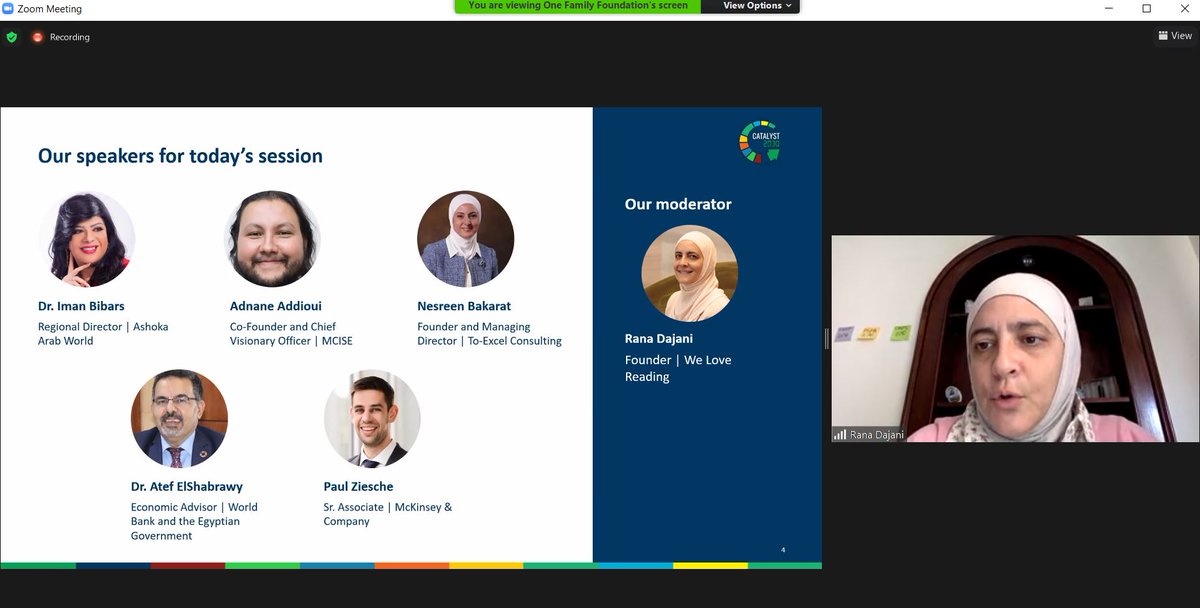
Task: Click the 'Our moderator' heading
Action: click(678, 204)
